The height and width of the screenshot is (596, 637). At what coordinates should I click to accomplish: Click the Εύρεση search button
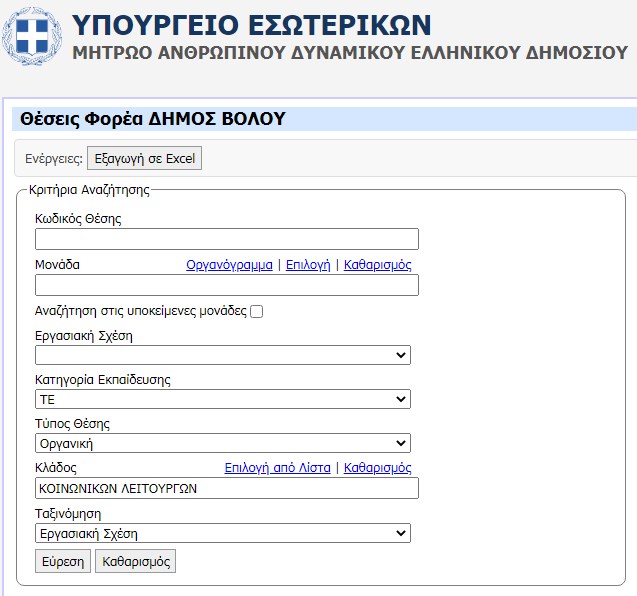click(63, 561)
